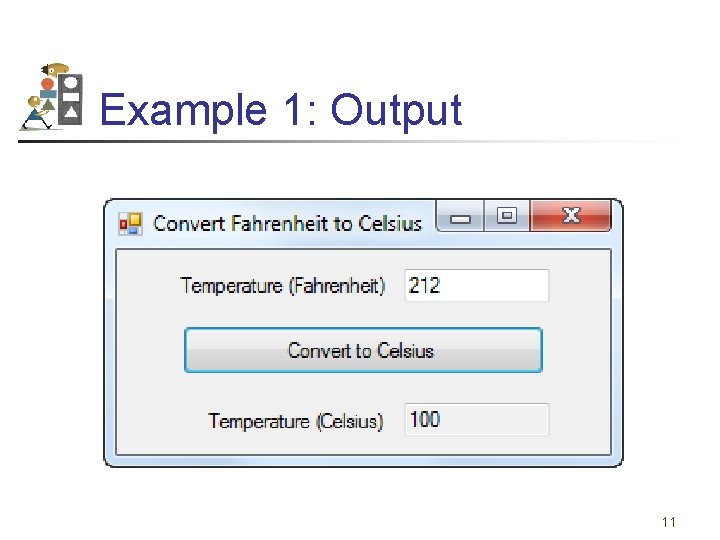Click the Temperature (Fahrenheit) label
The height and width of the screenshot is (540, 720).
[282, 286]
